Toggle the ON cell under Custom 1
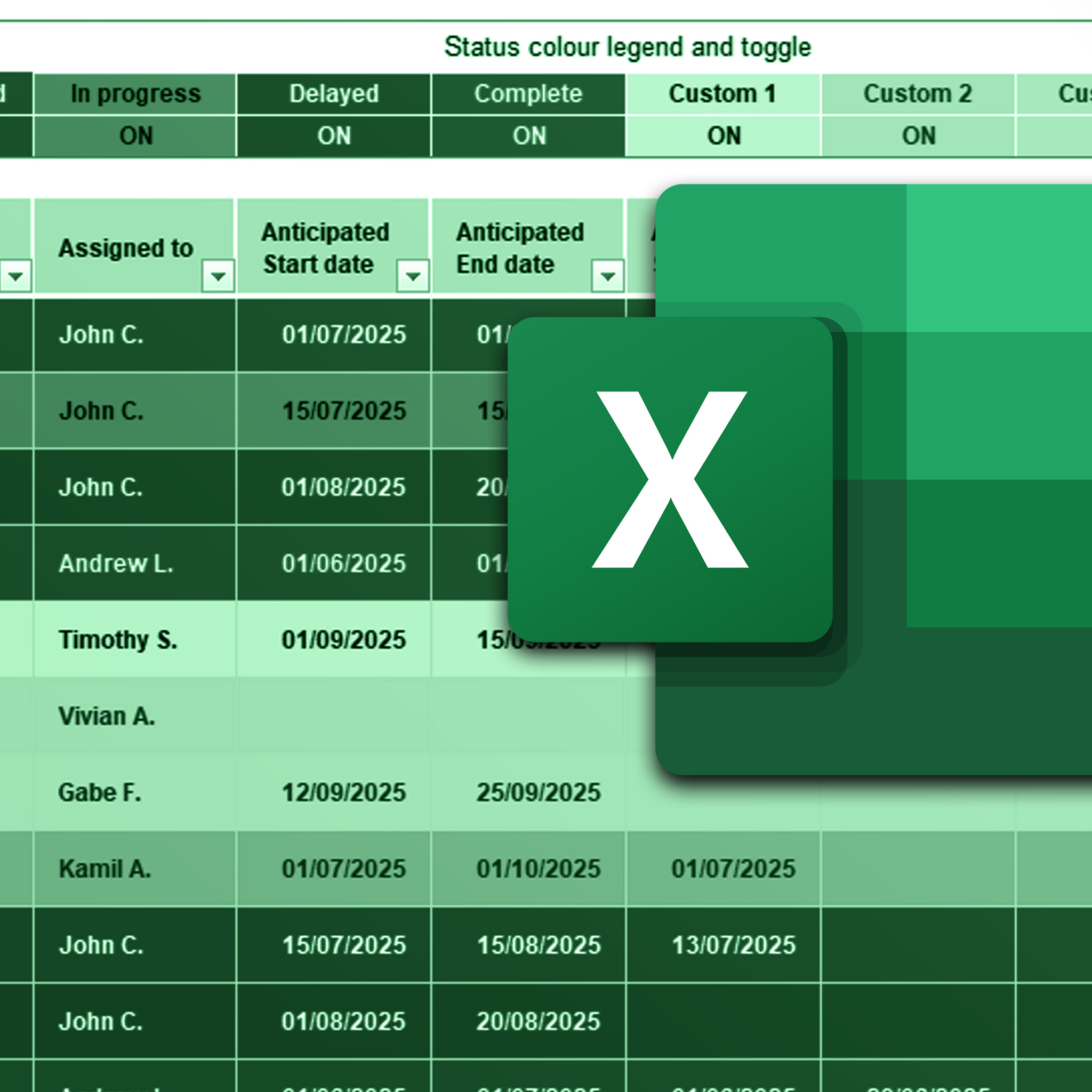The image size is (1092, 1092). pyautogui.click(x=724, y=135)
